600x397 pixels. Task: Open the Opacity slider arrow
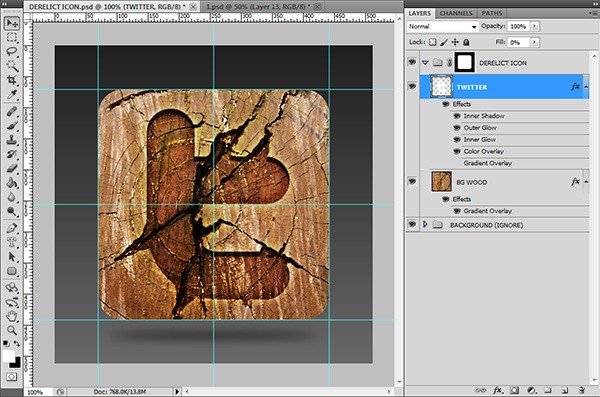pyautogui.click(x=535, y=26)
